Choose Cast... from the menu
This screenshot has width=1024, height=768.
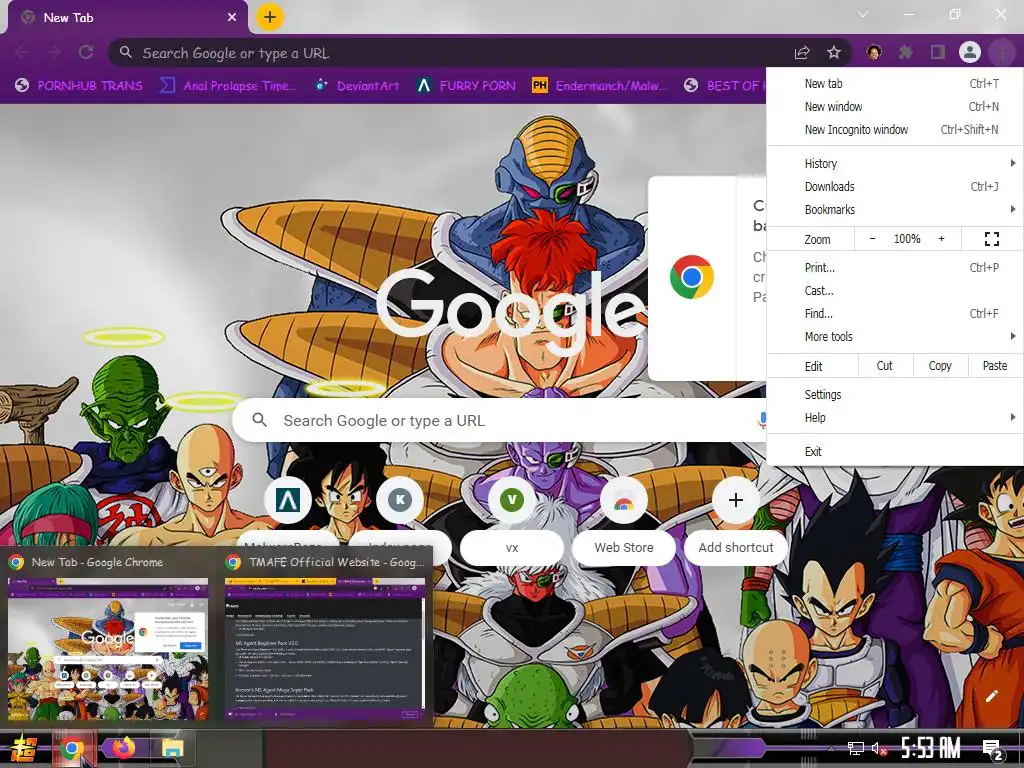click(895, 291)
